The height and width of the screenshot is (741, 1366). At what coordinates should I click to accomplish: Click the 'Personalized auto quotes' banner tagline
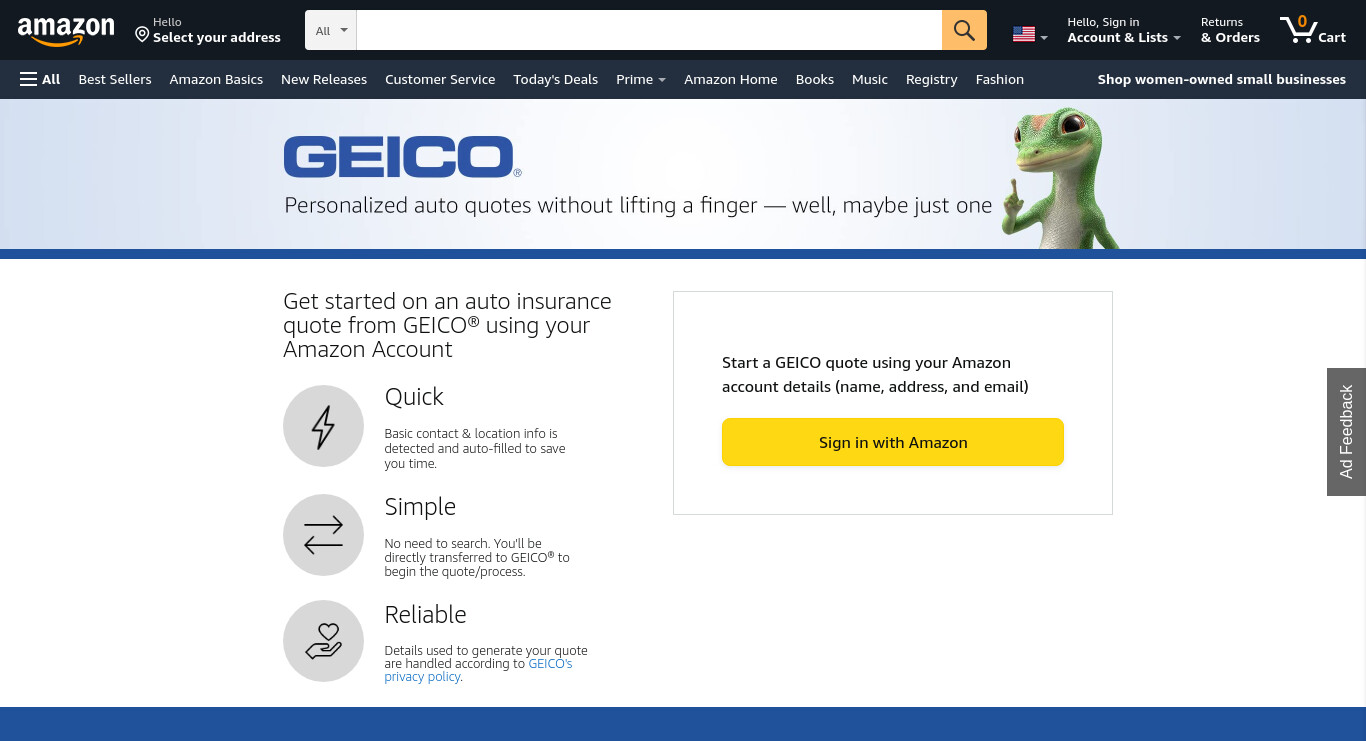click(x=638, y=206)
